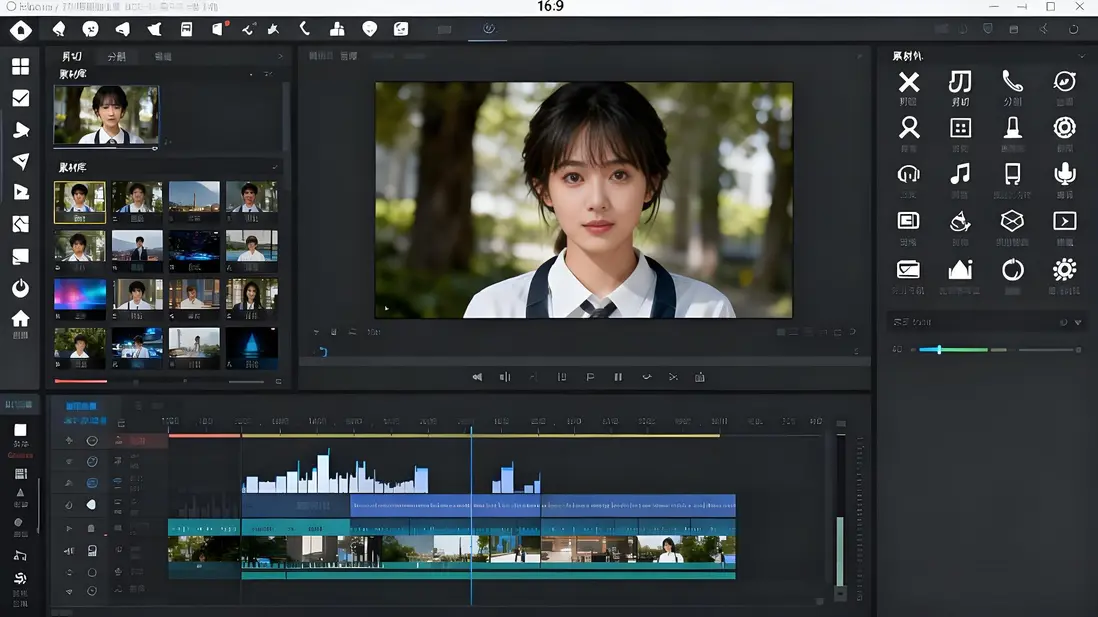Screen dimensions: 1098x617
Task: Toggle the circle control on first timeline track
Action: [x=92, y=441]
